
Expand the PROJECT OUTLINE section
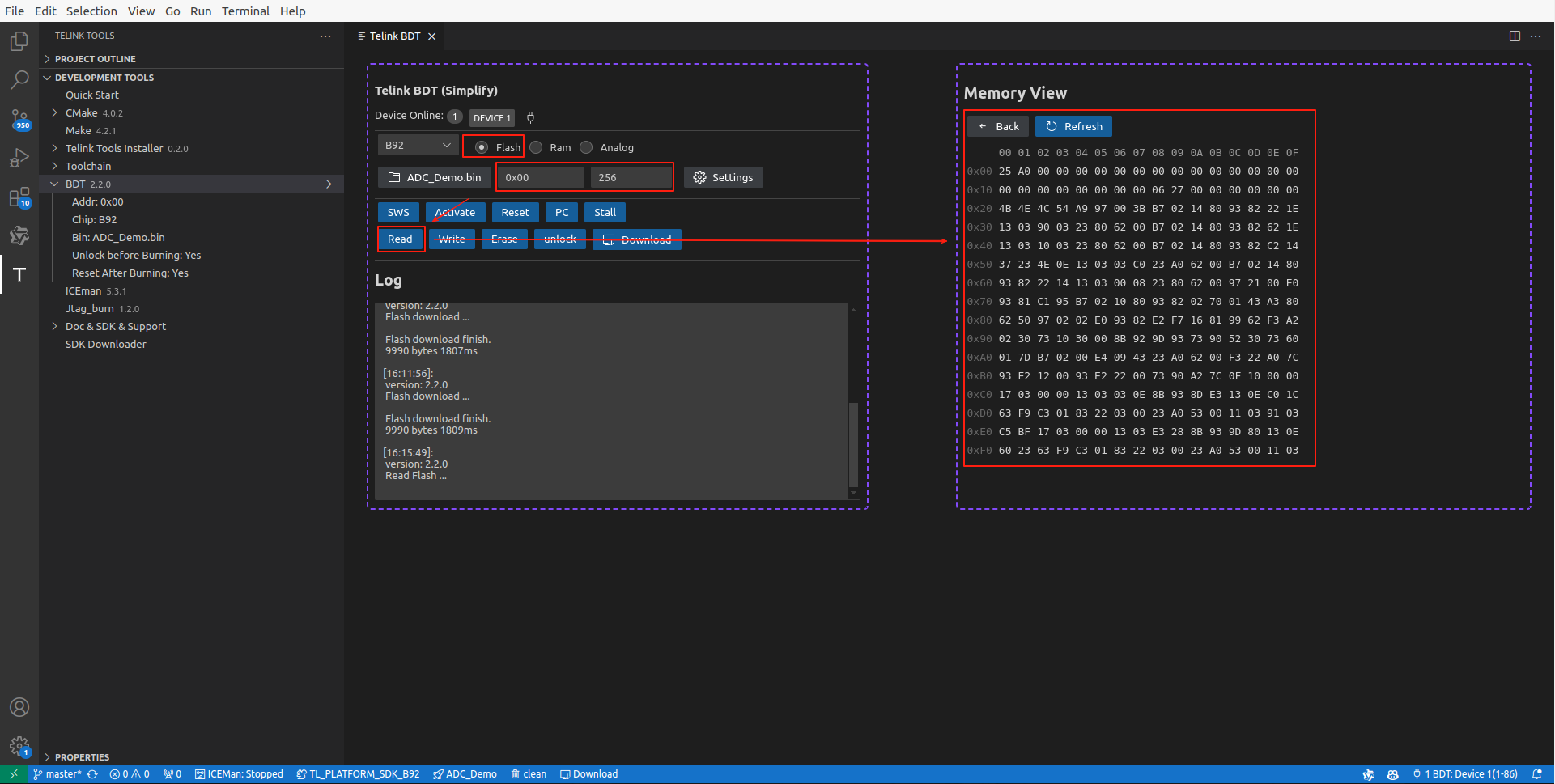(x=95, y=59)
